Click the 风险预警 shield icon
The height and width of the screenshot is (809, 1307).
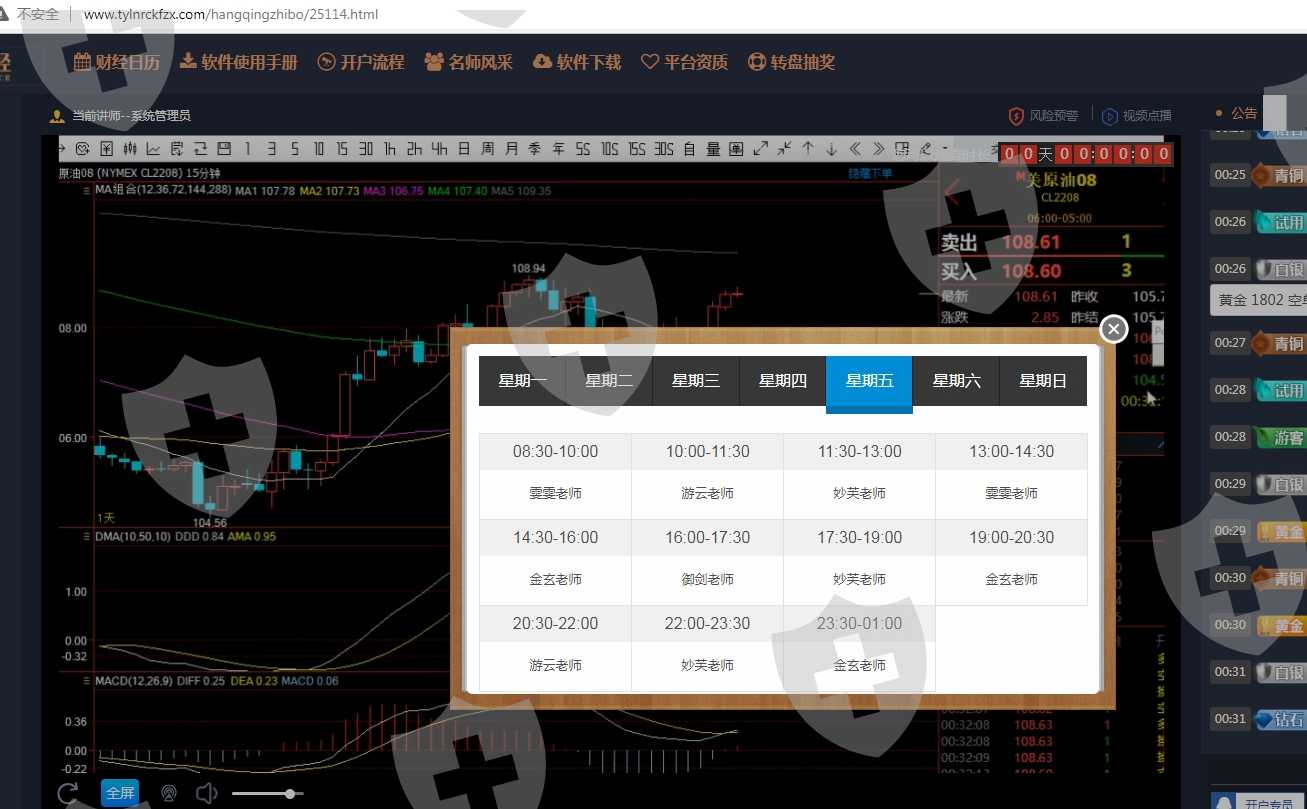click(x=1016, y=116)
